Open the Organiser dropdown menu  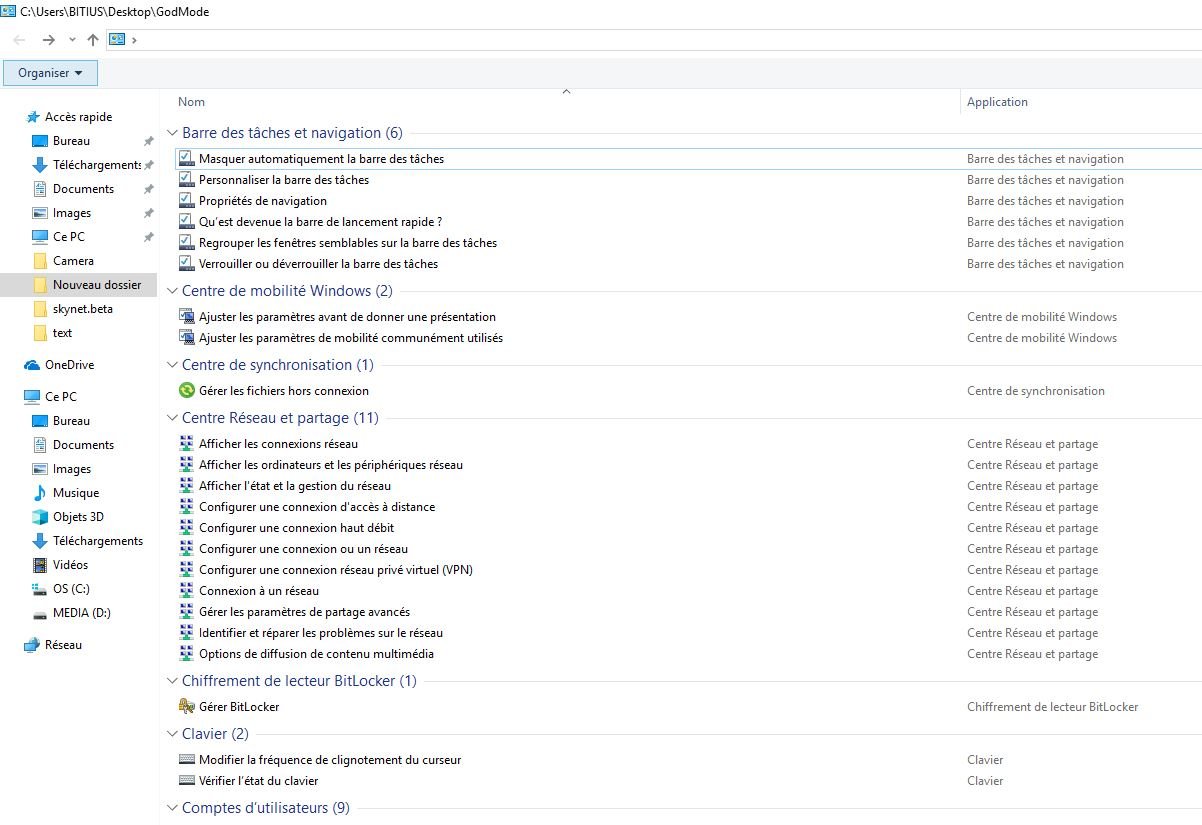tap(50, 73)
